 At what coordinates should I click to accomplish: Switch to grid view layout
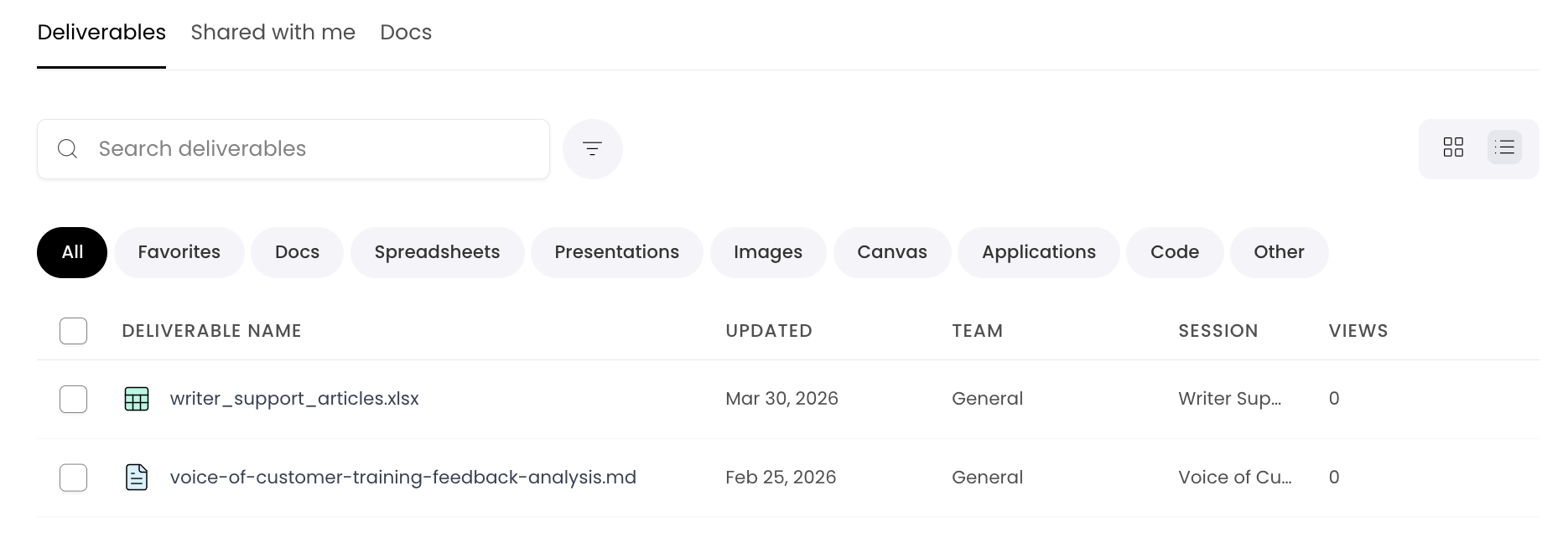click(1453, 147)
